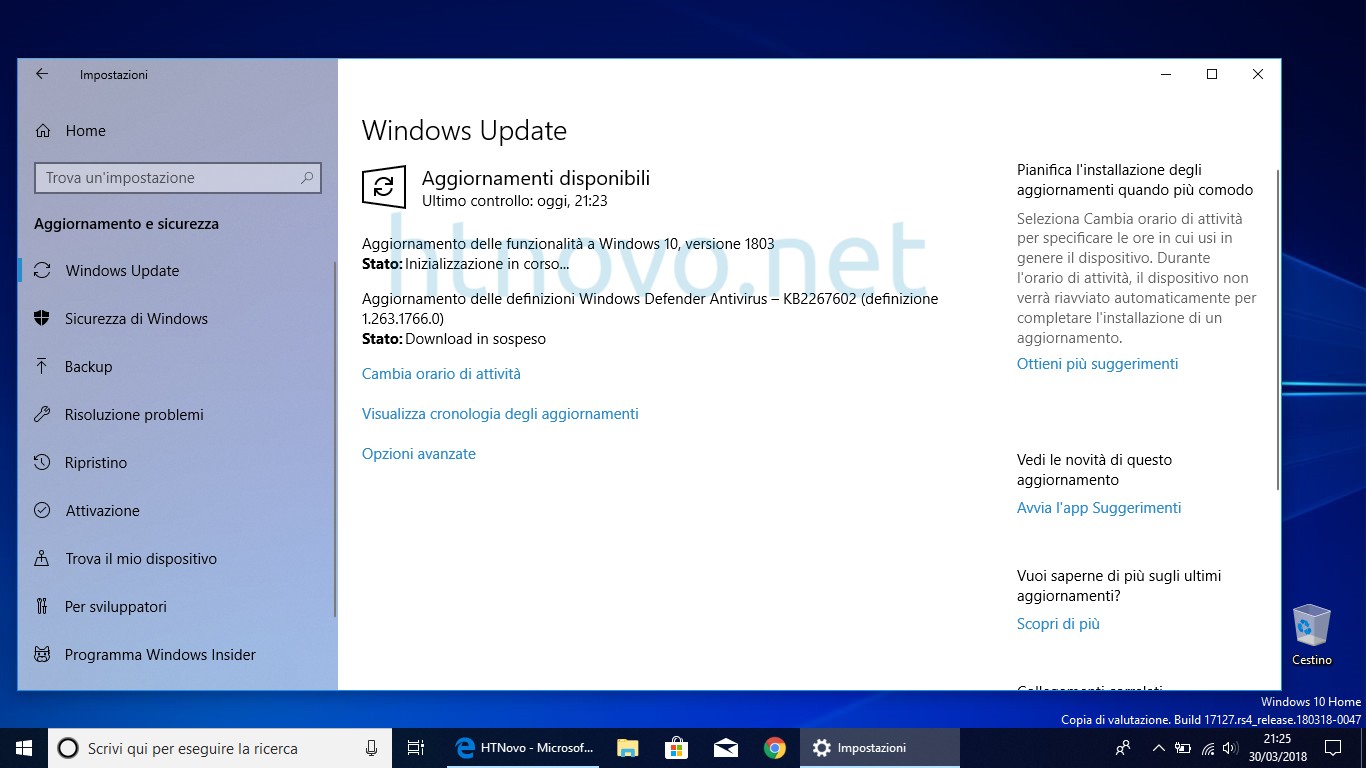Open Ripristino using its restore-clock icon
Image resolution: width=1366 pixels, height=768 pixels.
[x=41, y=462]
